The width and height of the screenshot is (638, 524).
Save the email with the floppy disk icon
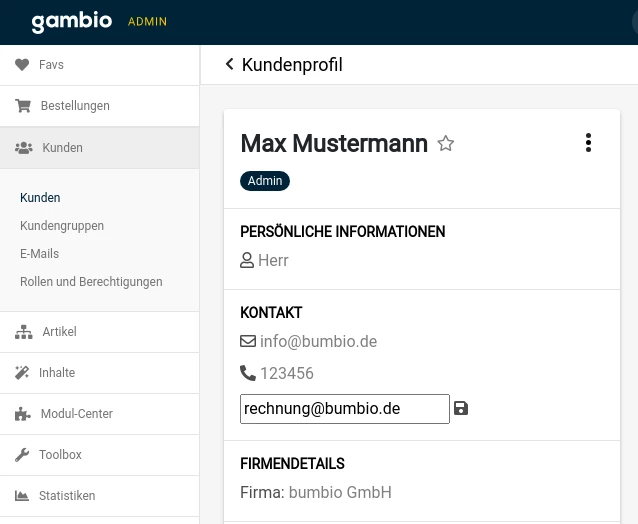[461, 408]
